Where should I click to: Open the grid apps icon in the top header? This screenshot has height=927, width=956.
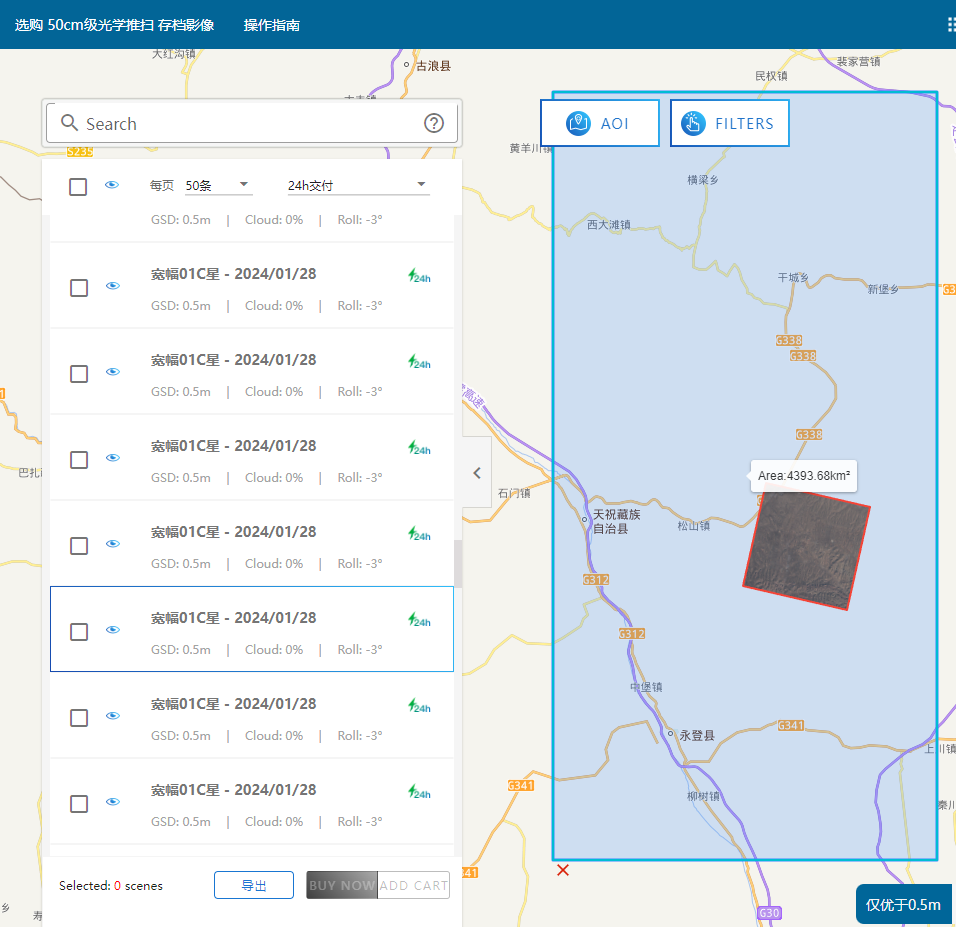(951, 24)
